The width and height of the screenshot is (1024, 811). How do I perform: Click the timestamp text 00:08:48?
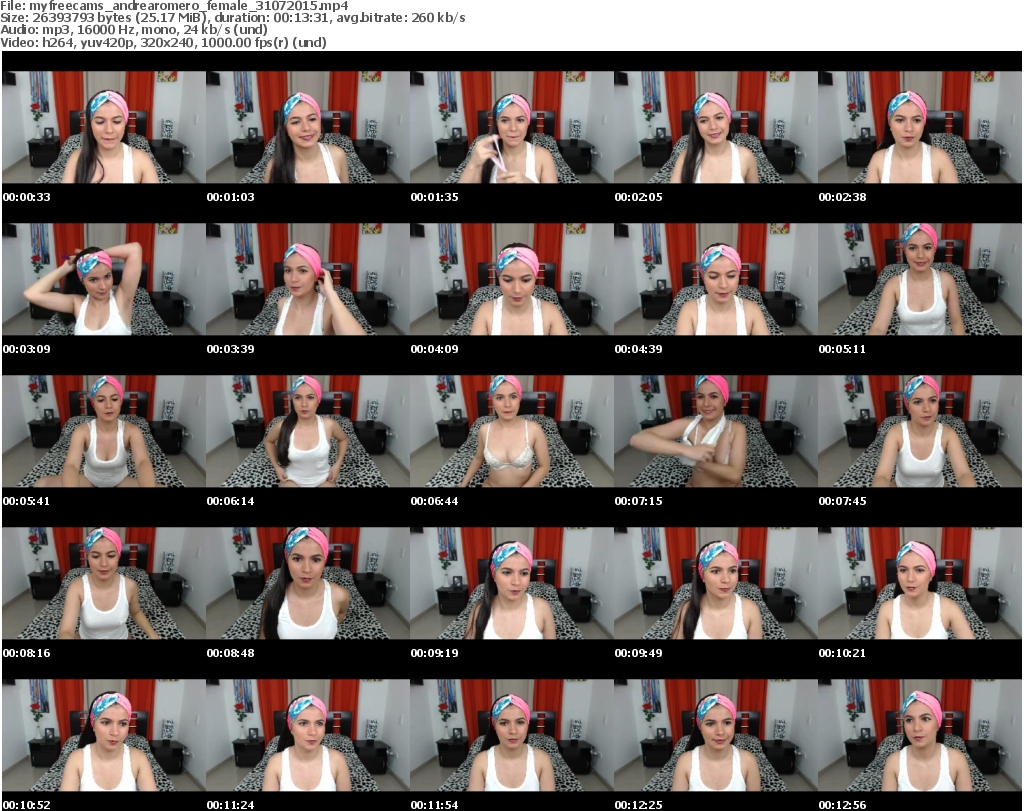click(x=230, y=653)
